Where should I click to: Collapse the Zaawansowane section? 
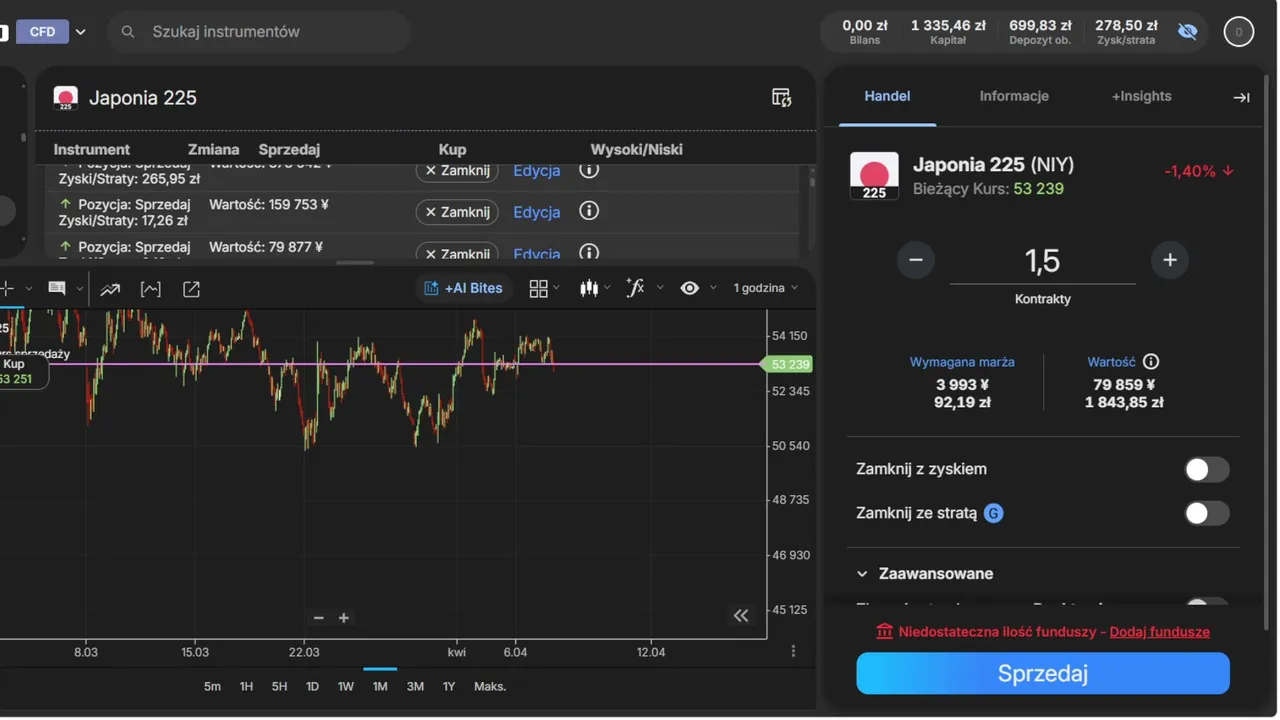tap(862, 574)
